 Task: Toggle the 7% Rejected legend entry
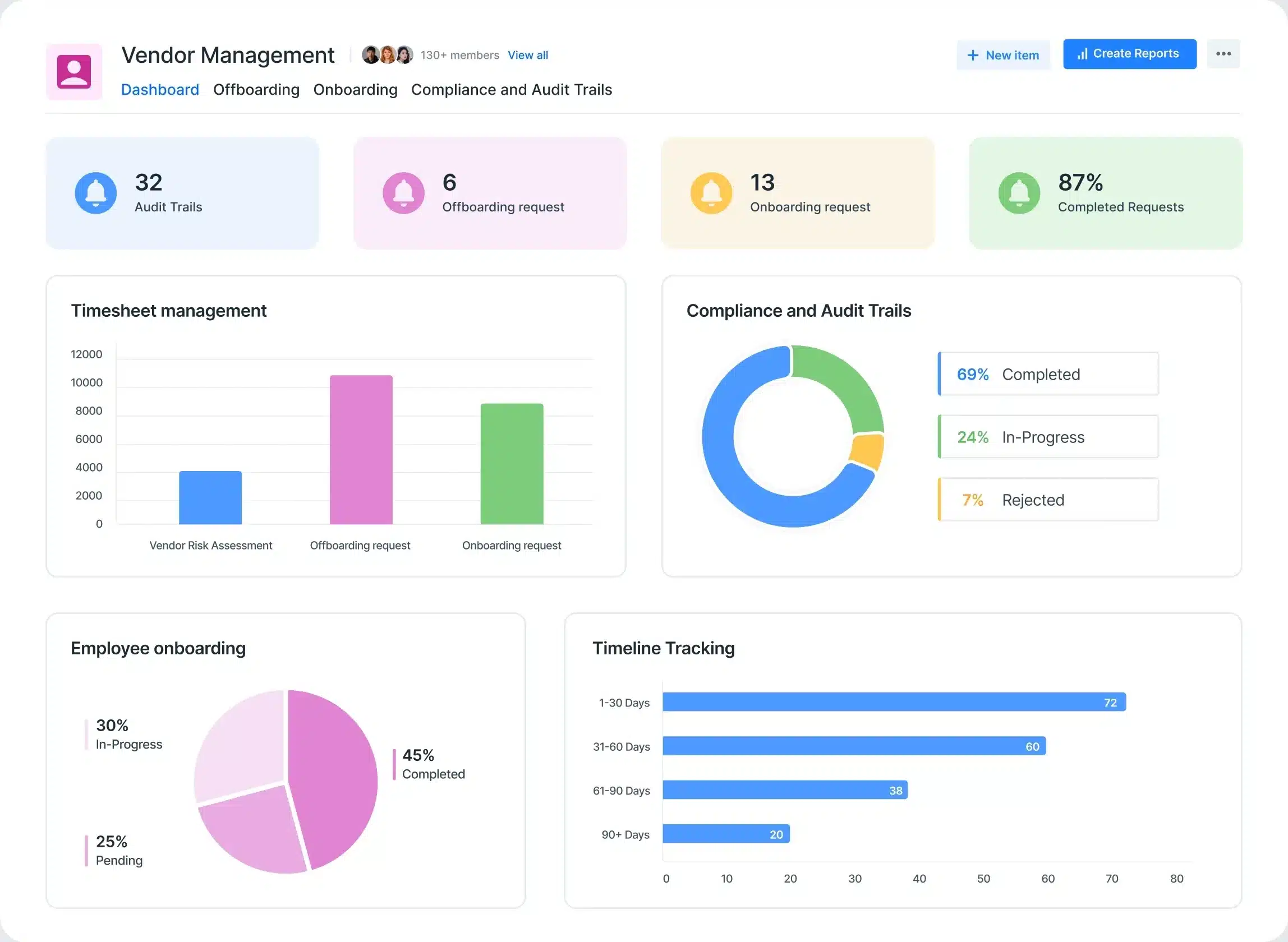(1047, 500)
